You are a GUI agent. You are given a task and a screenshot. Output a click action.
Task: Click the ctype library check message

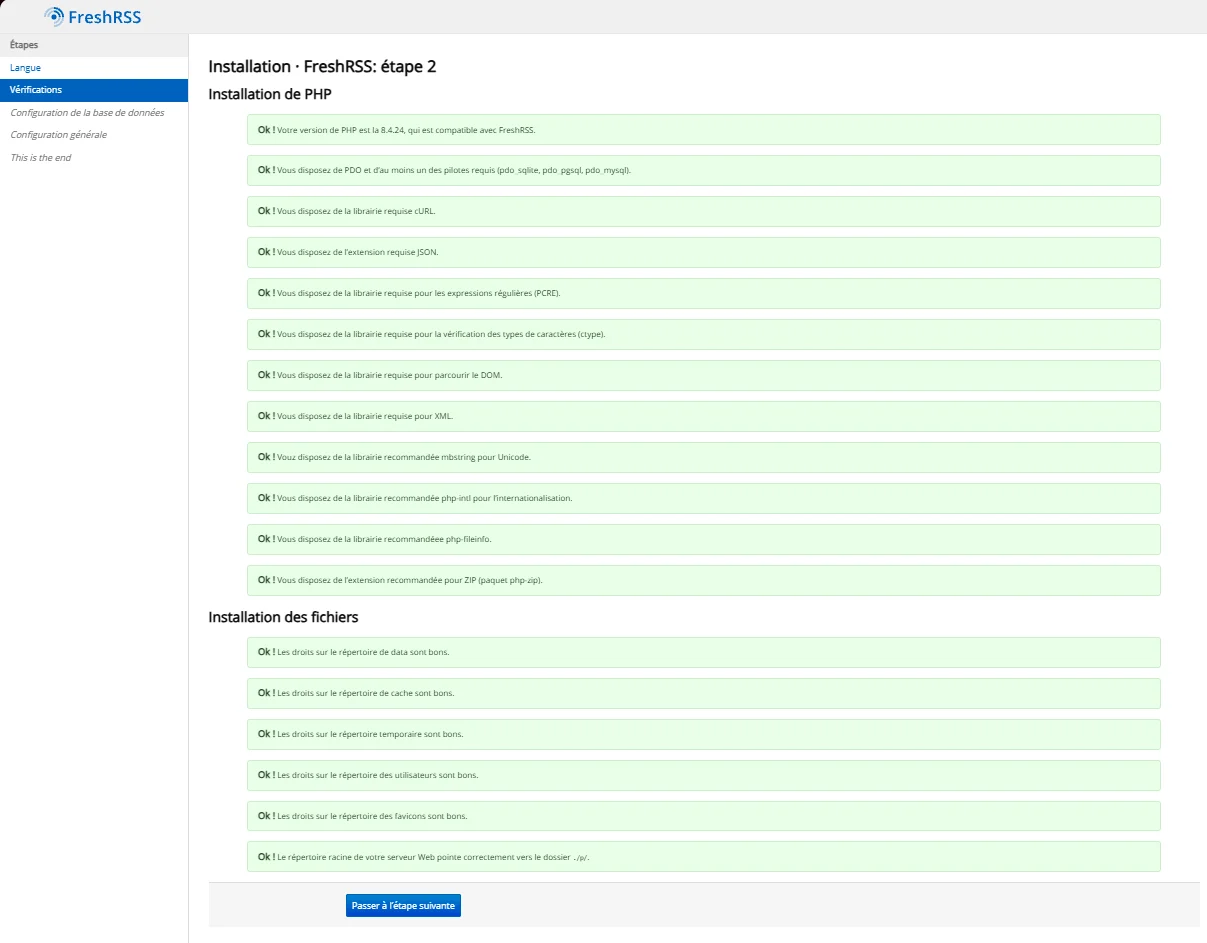pos(703,335)
